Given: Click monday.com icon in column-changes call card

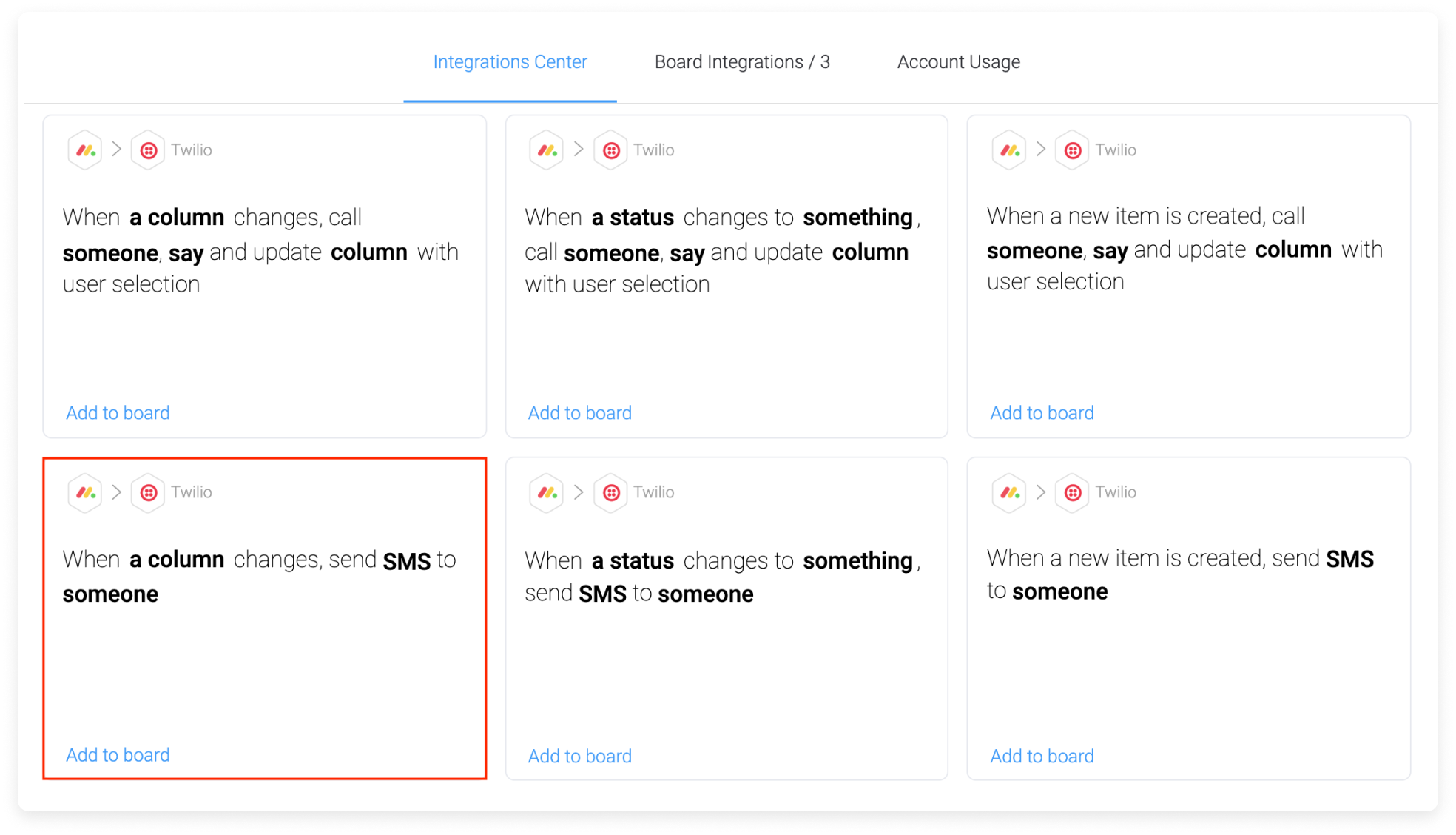Looking at the screenshot, I should [86, 150].
